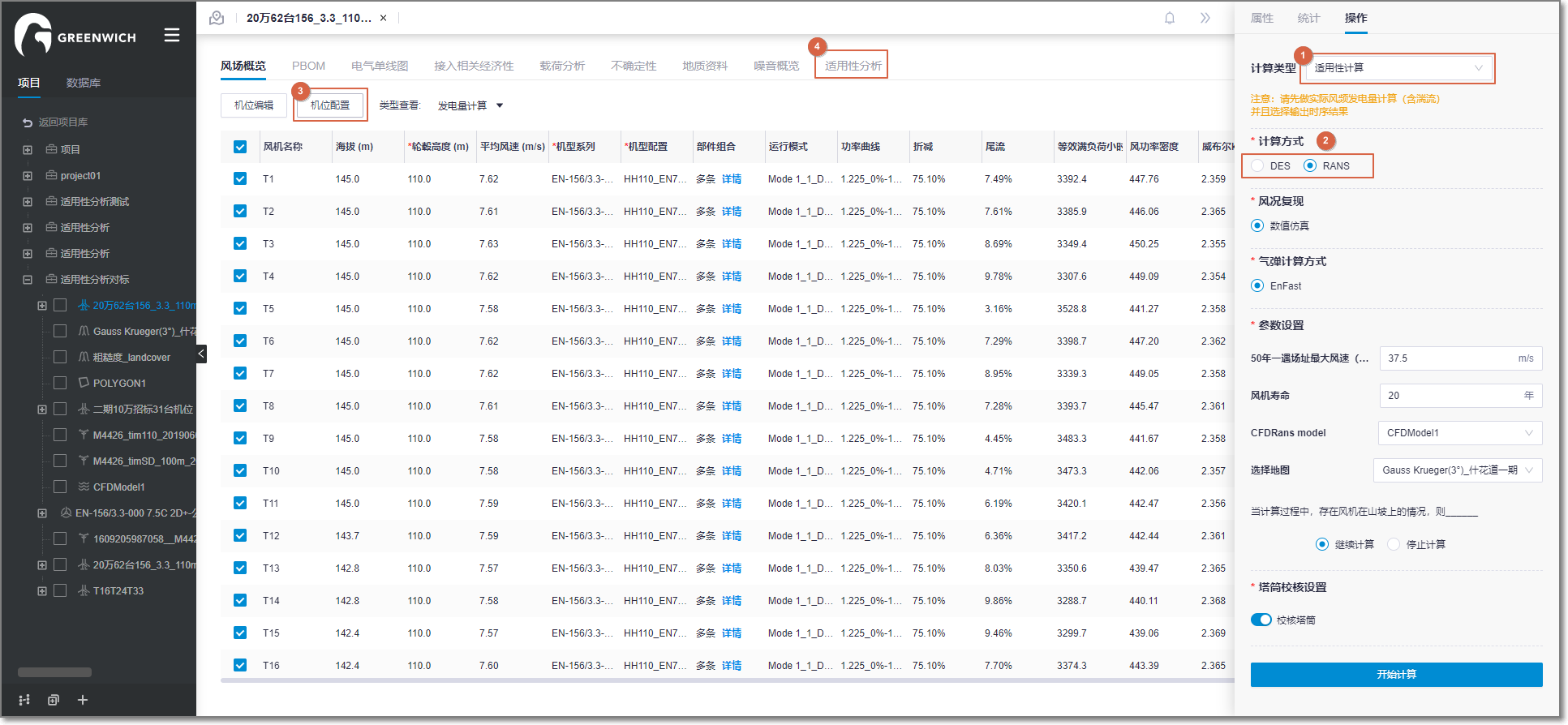Viewport: 1568px width, 725px height.
Task: Expand the project01 tree node
Action: coord(28,176)
